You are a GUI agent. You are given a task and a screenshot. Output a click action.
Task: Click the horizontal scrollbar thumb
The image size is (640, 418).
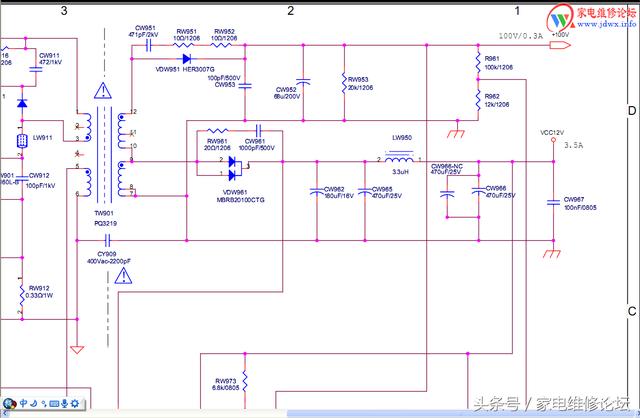(459, 414)
